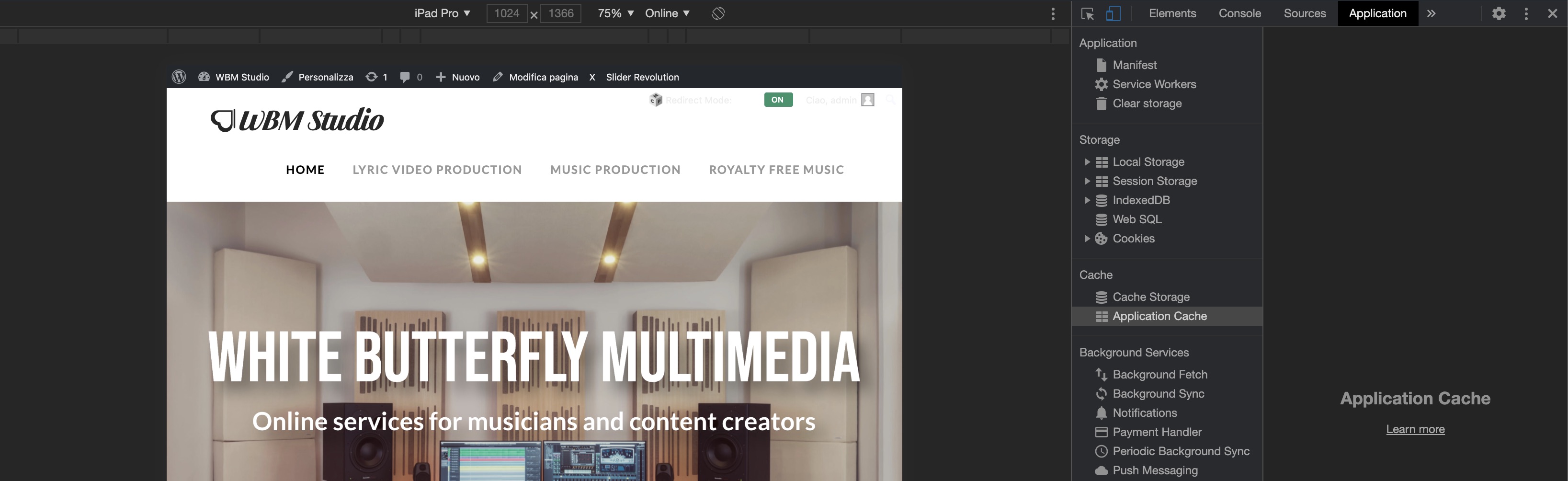Select Manifest label in sidebar
1568x481 pixels.
(x=1135, y=65)
